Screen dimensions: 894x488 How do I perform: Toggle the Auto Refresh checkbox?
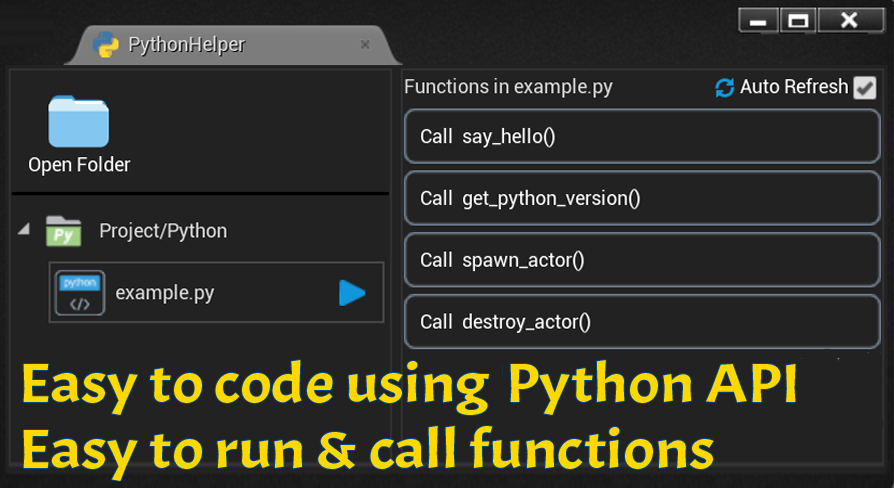pos(864,88)
